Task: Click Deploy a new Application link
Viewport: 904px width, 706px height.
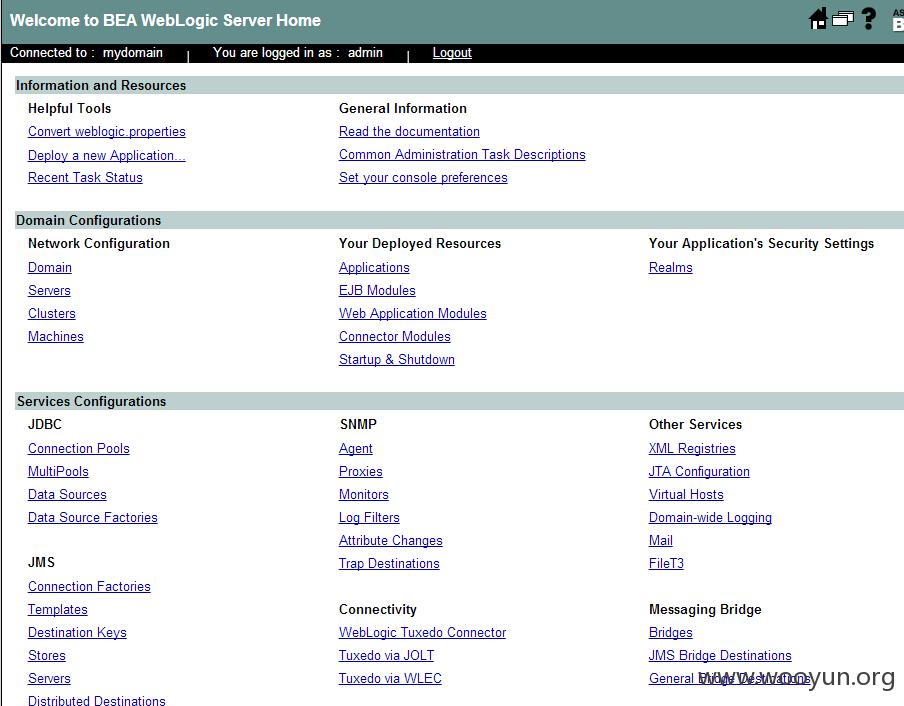Action: click(x=107, y=156)
